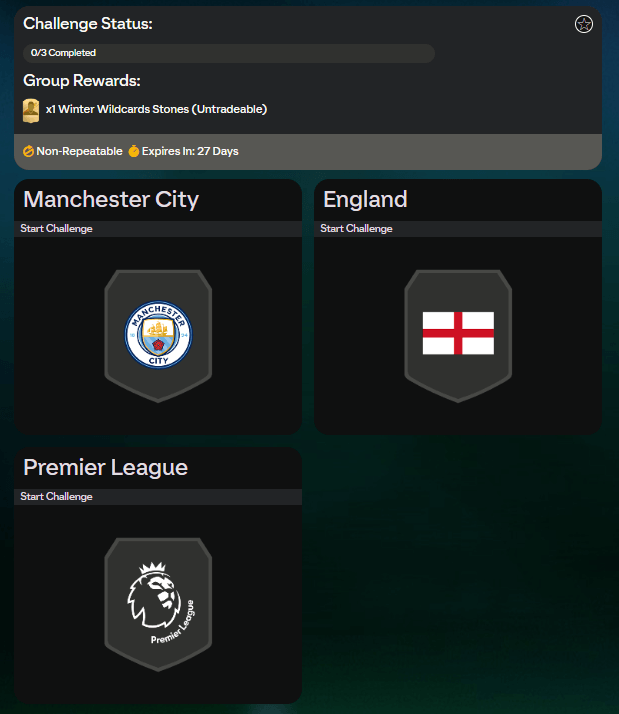Click the expiry stopwatch icon
Viewport: 619px width, 714px height.
coord(133,151)
